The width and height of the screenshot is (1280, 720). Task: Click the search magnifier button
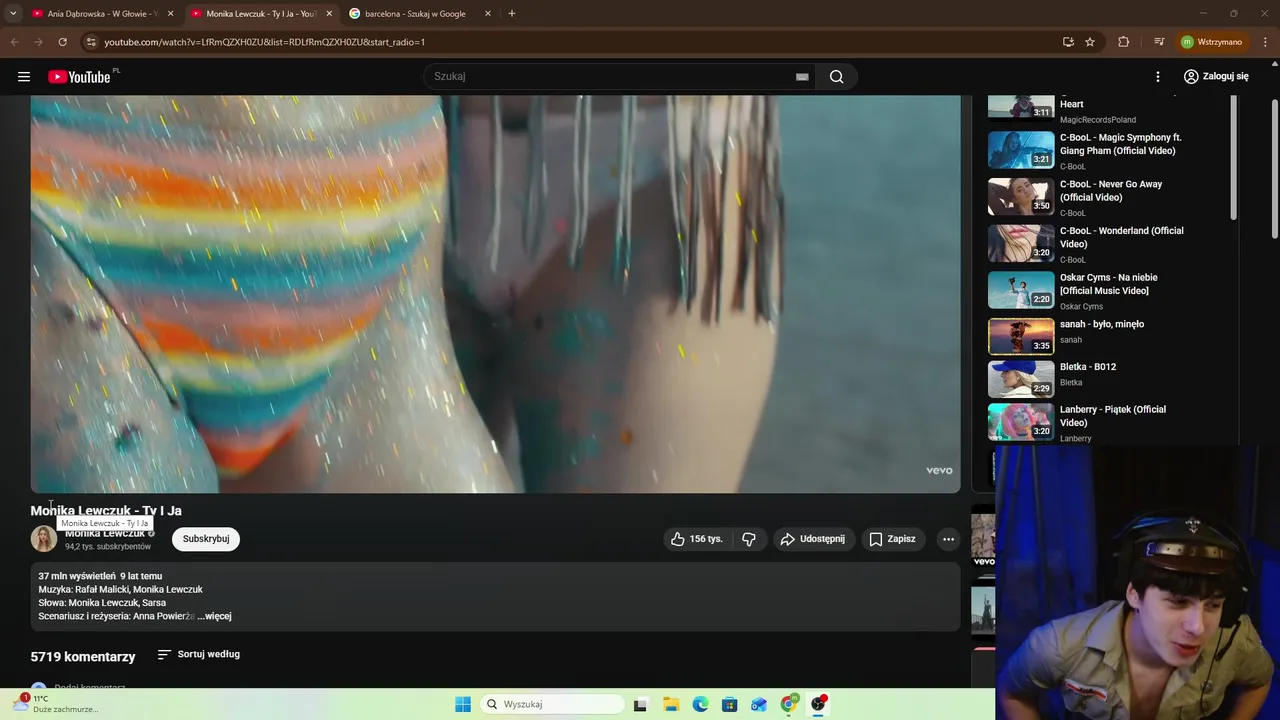pyautogui.click(x=837, y=77)
